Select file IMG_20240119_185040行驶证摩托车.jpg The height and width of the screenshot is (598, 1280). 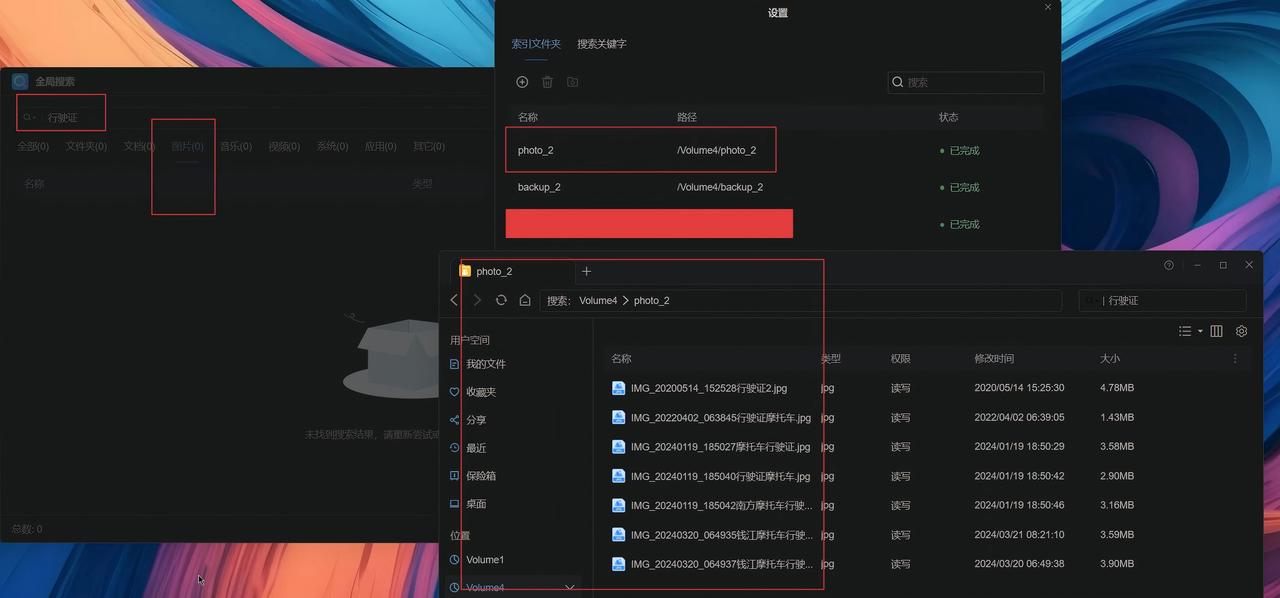720,476
